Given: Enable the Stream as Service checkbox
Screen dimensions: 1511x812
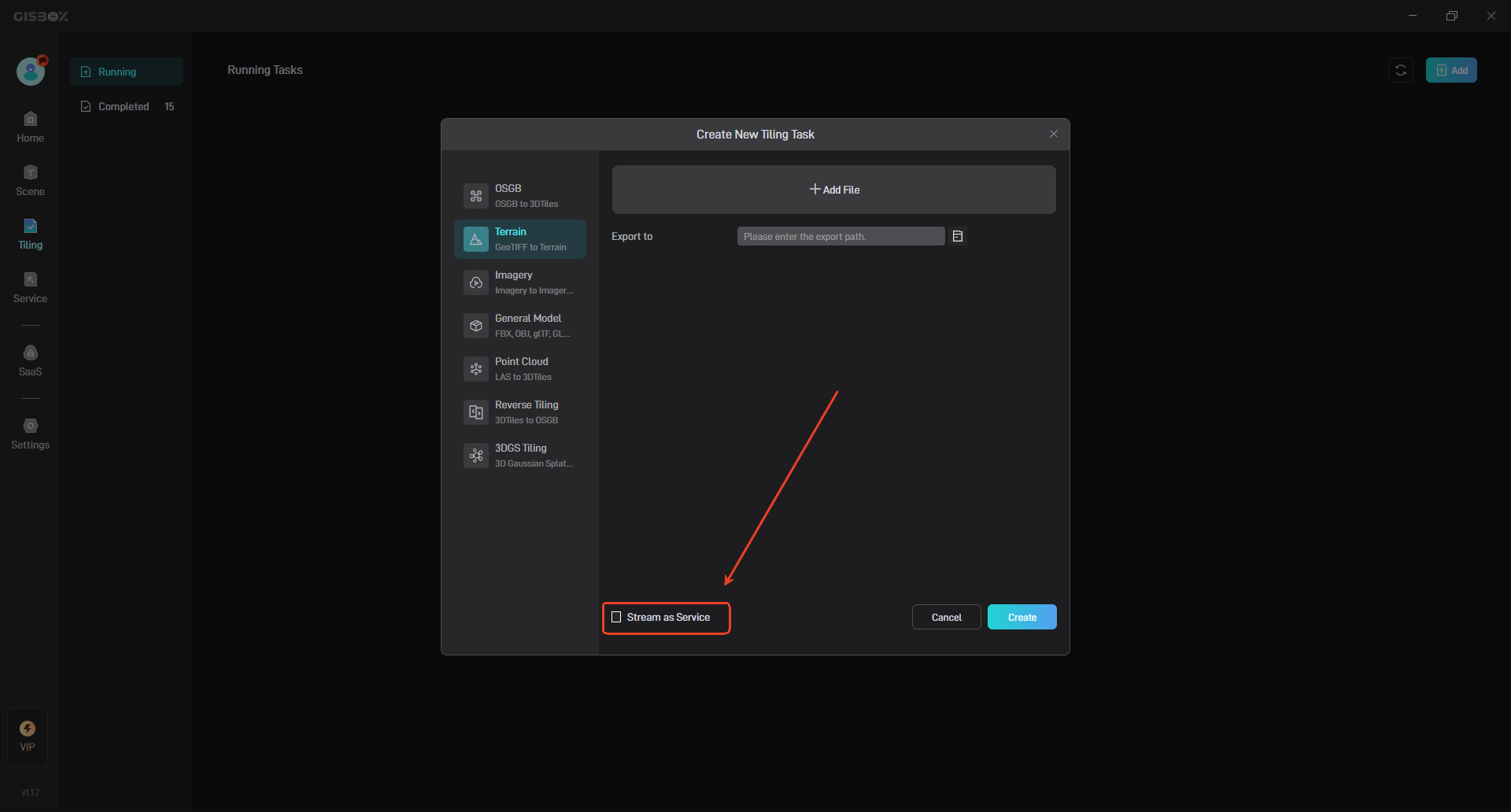Looking at the screenshot, I should [x=617, y=618].
